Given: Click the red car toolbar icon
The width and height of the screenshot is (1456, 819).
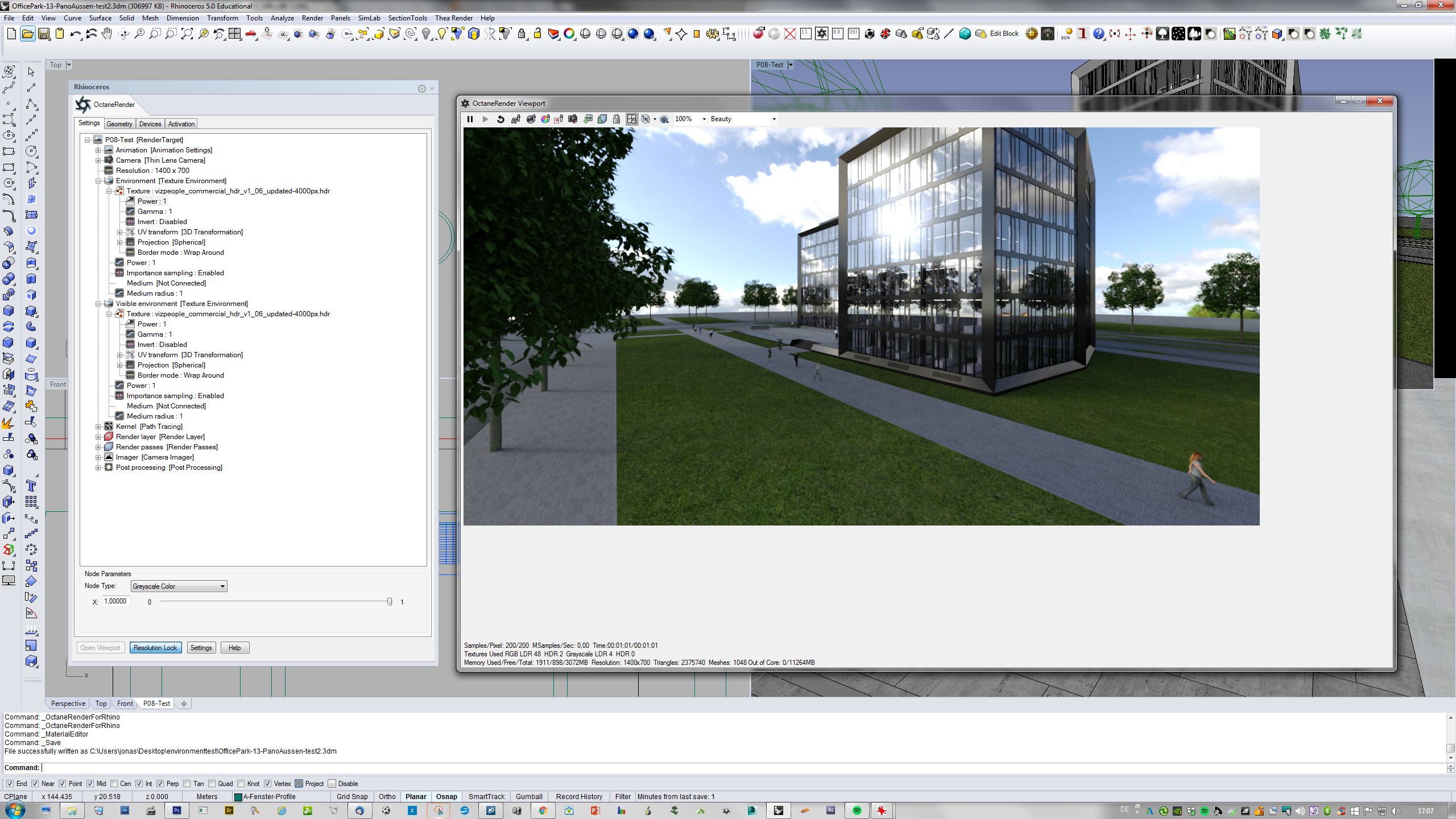Looking at the screenshot, I should pos(251,34).
